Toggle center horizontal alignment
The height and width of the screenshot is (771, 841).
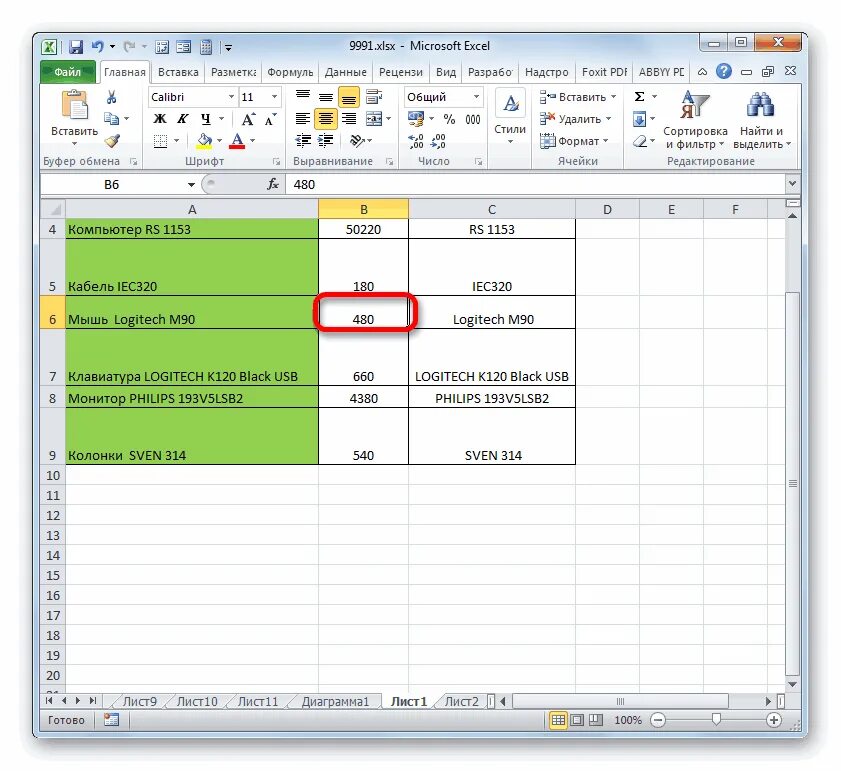(326, 119)
